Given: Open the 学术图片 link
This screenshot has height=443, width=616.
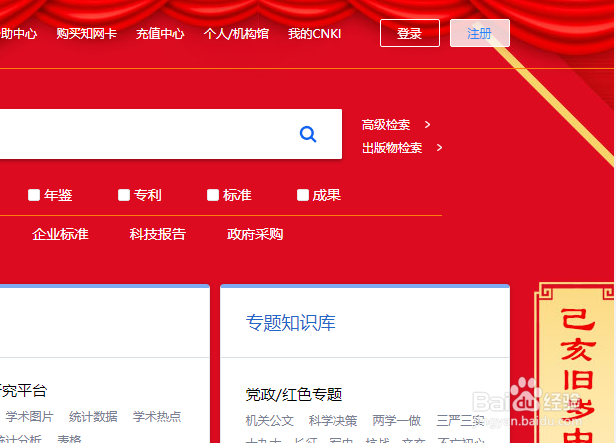Looking at the screenshot, I should (x=29, y=416).
